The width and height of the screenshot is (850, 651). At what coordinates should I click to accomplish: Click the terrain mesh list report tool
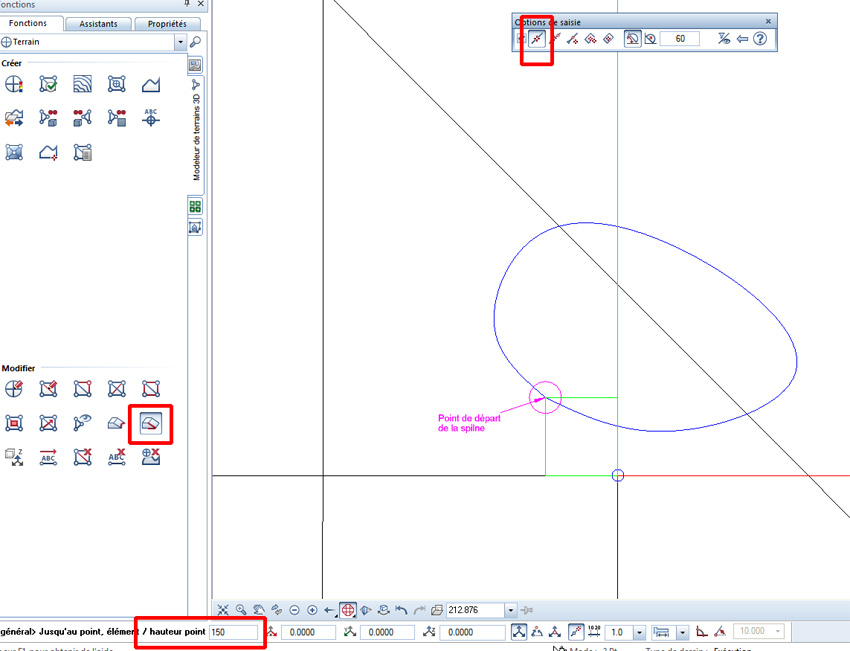coord(82,152)
